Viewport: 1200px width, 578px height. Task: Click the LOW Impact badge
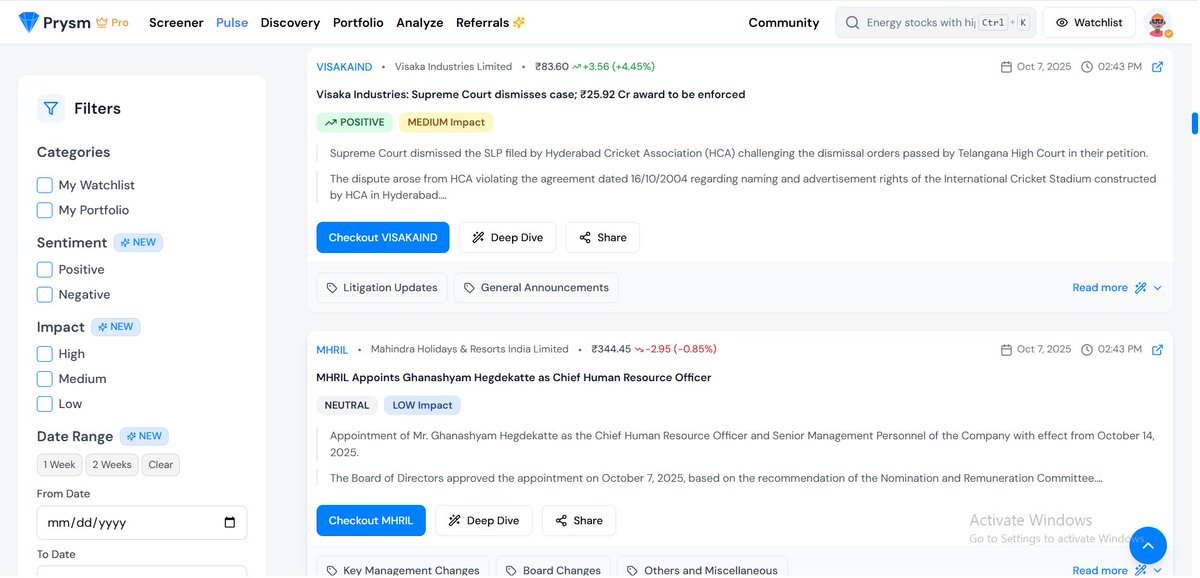422,405
